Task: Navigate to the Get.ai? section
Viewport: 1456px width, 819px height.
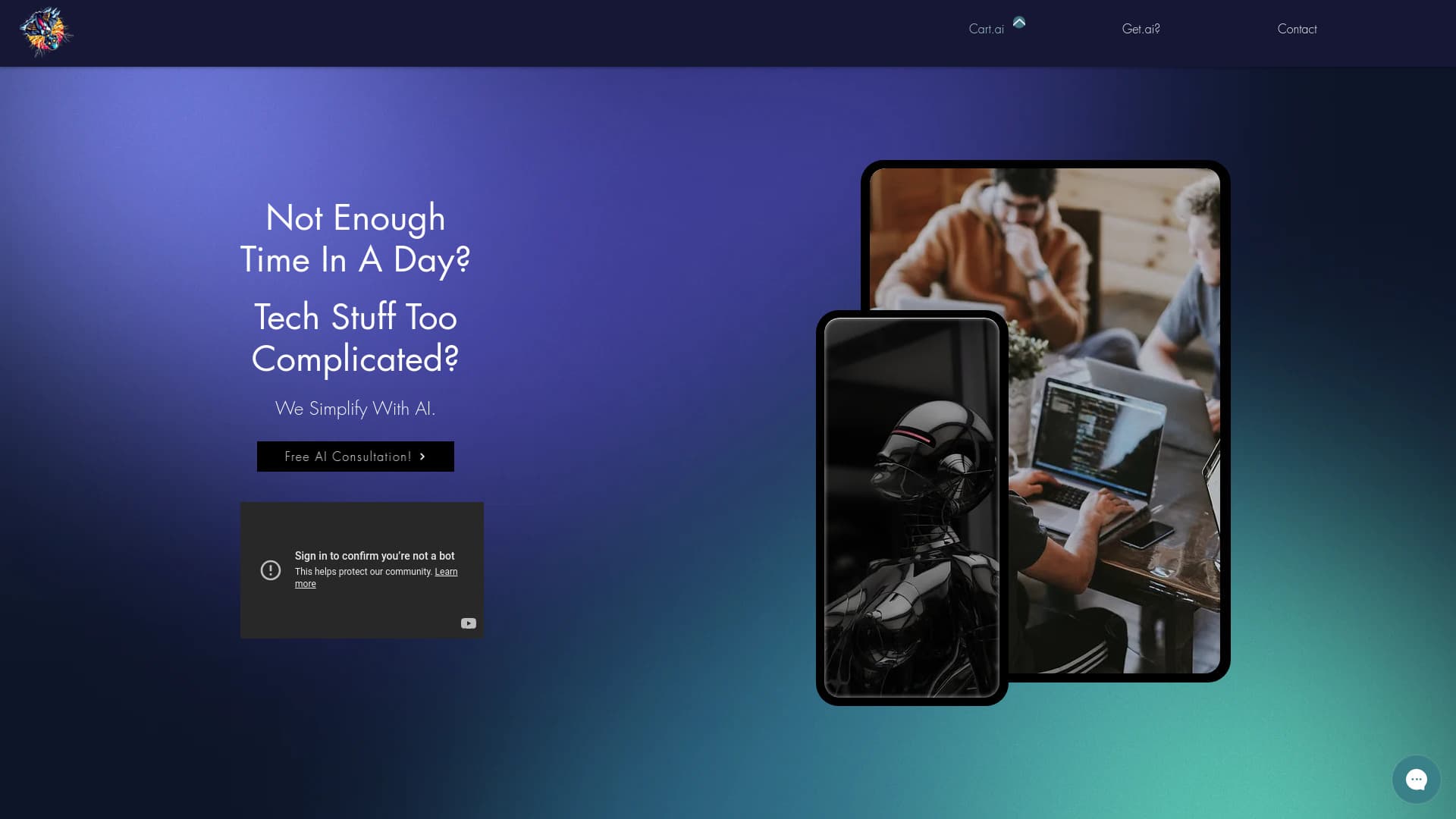Action: tap(1141, 28)
